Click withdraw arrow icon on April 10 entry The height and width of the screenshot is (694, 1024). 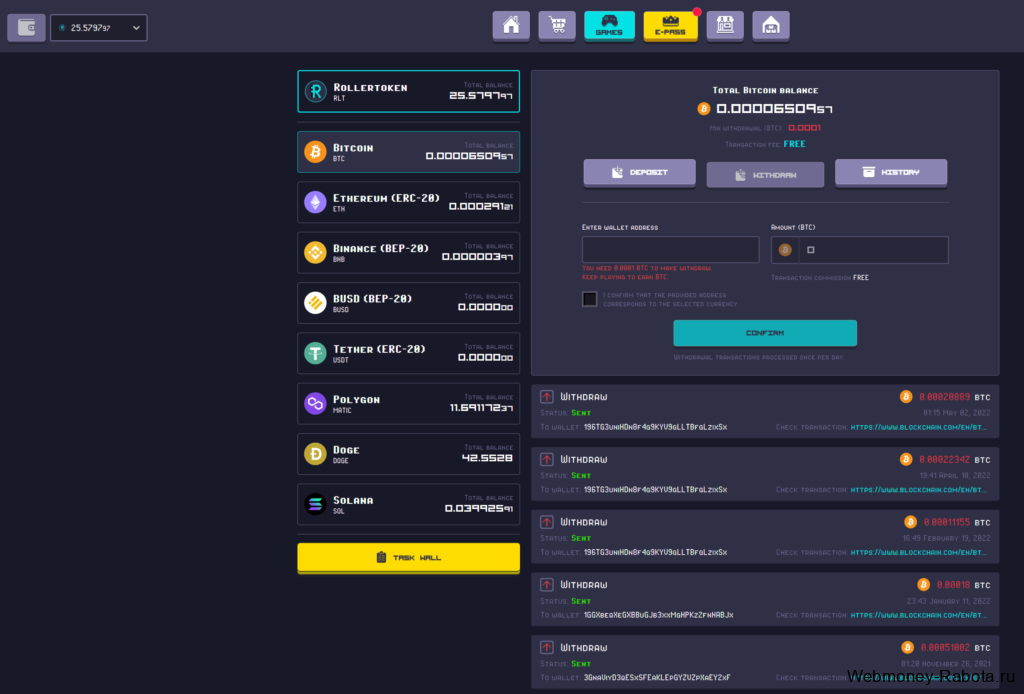pyautogui.click(x=547, y=459)
